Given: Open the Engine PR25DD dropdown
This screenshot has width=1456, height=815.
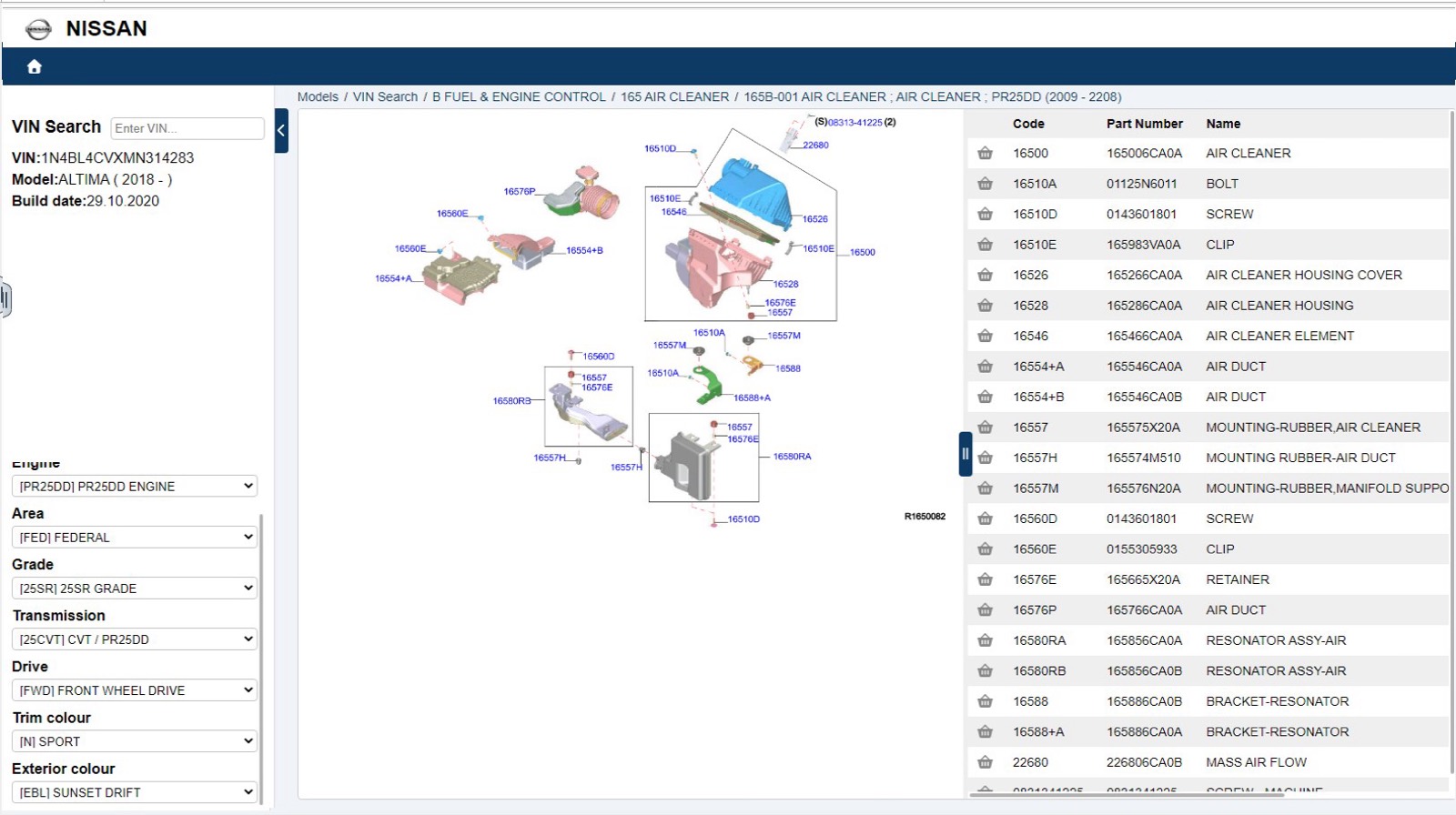Looking at the screenshot, I should 135,487.
